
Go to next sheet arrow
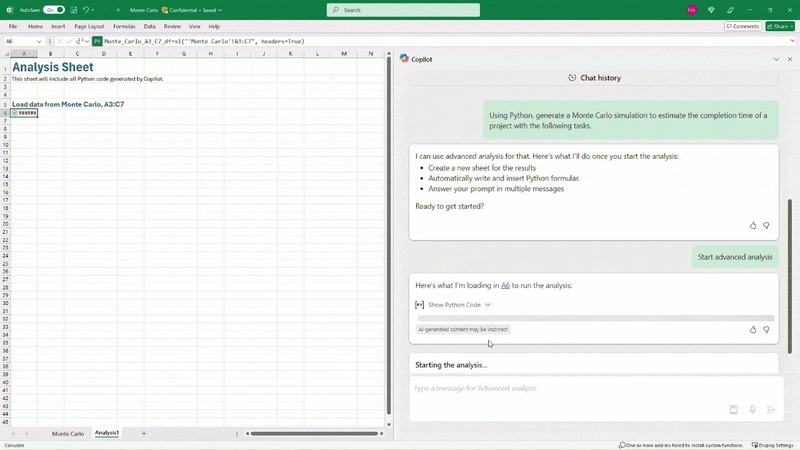[x=27, y=433]
